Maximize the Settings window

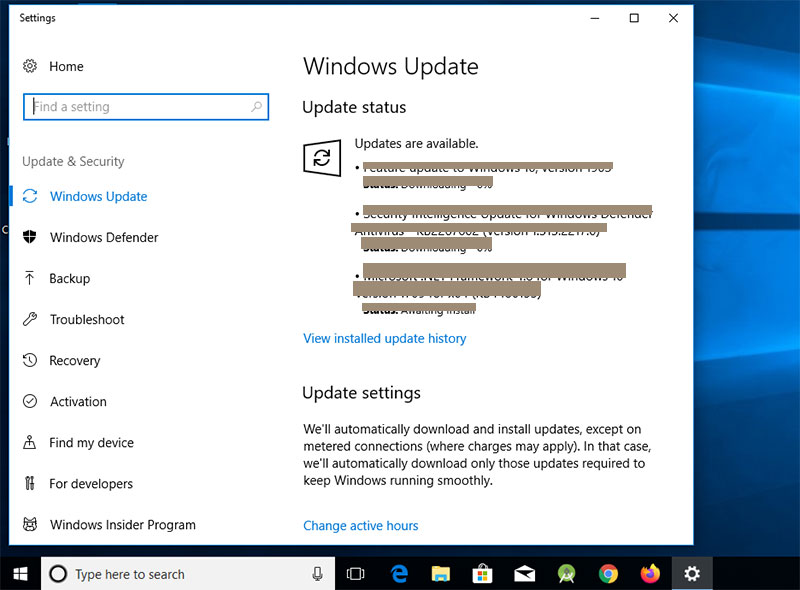[x=634, y=18]
